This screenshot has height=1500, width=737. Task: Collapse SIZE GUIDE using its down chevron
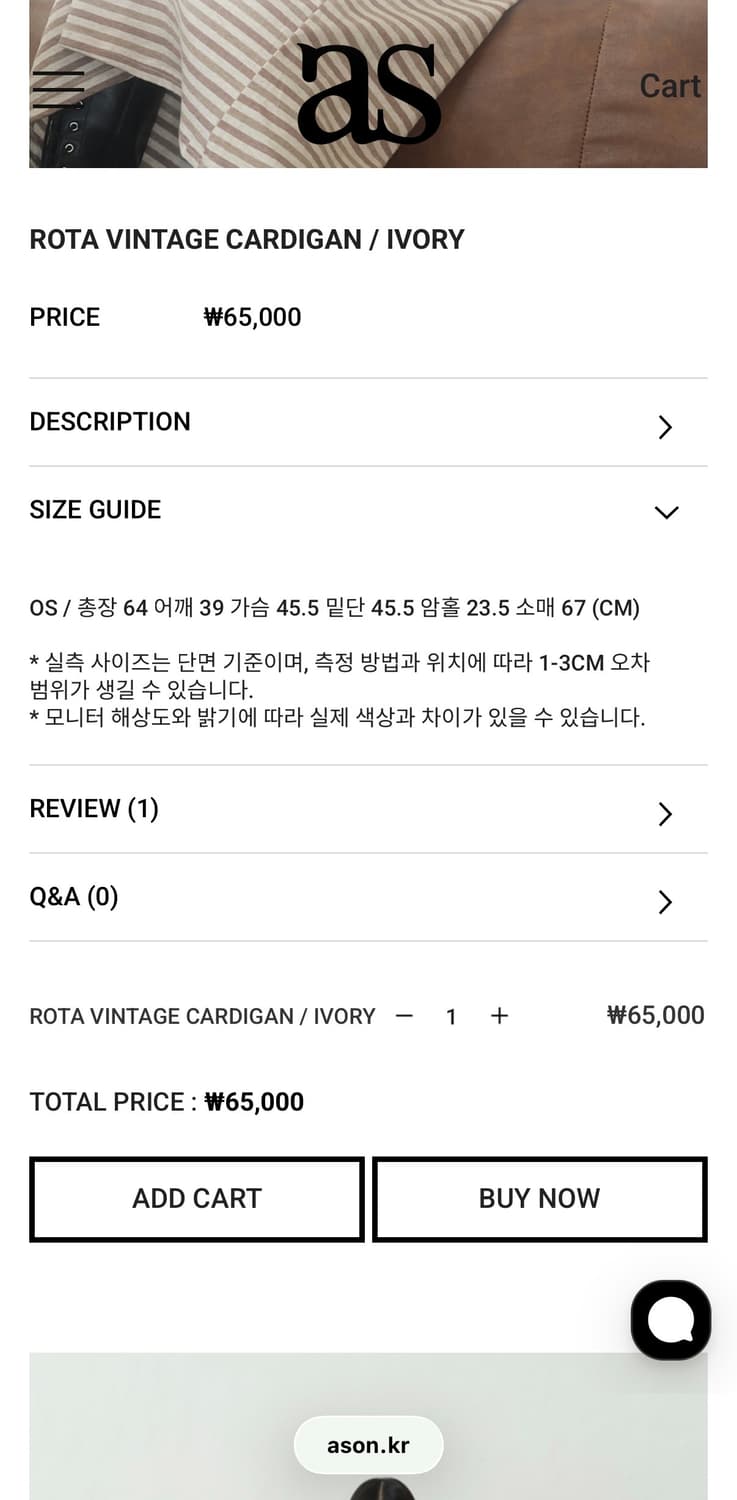666,512
